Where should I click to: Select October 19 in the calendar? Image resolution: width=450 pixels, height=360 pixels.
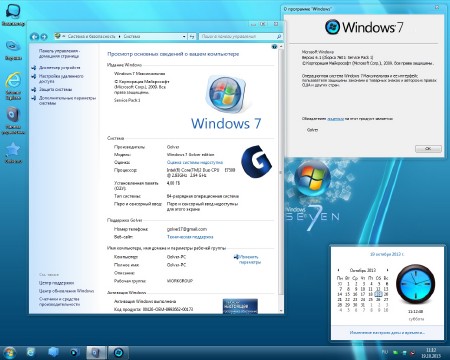378,294
